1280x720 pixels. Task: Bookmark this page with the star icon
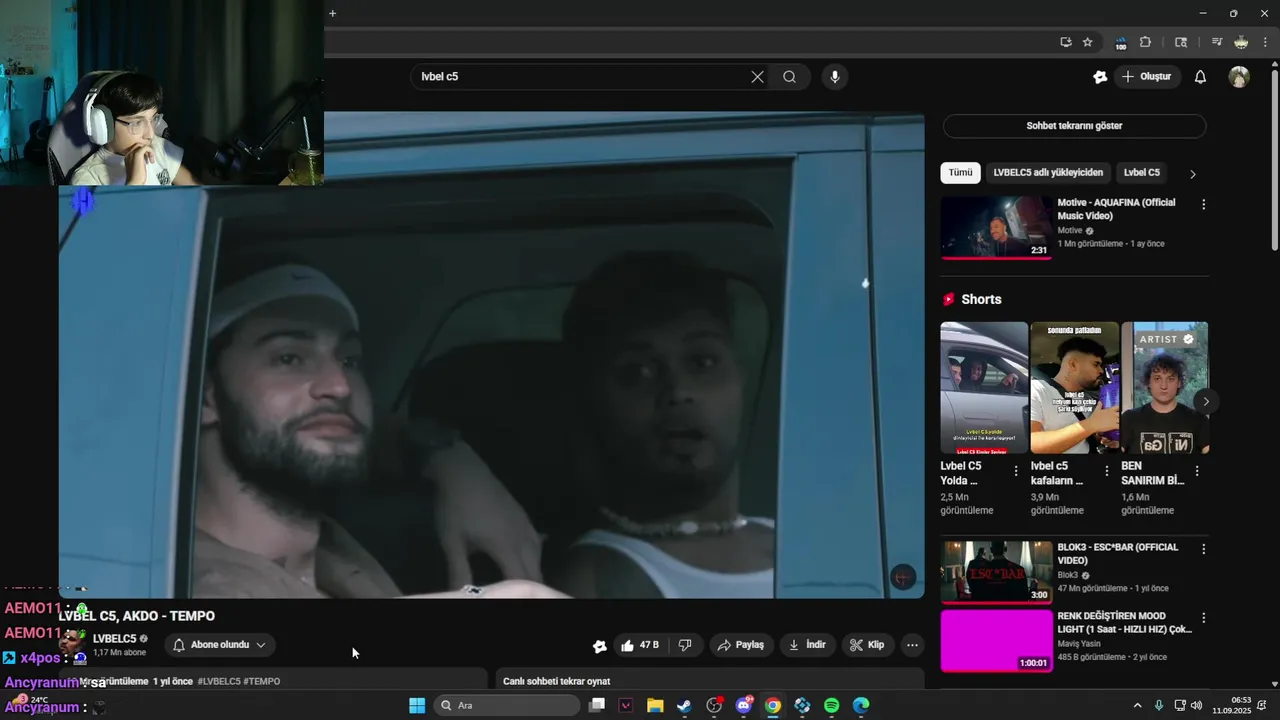point(1087,42)
